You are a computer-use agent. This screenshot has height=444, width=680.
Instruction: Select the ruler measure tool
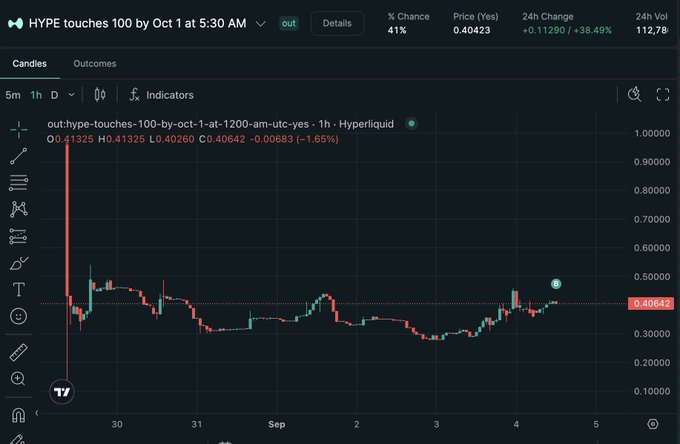pyautogui.click(x=19, y=353)
